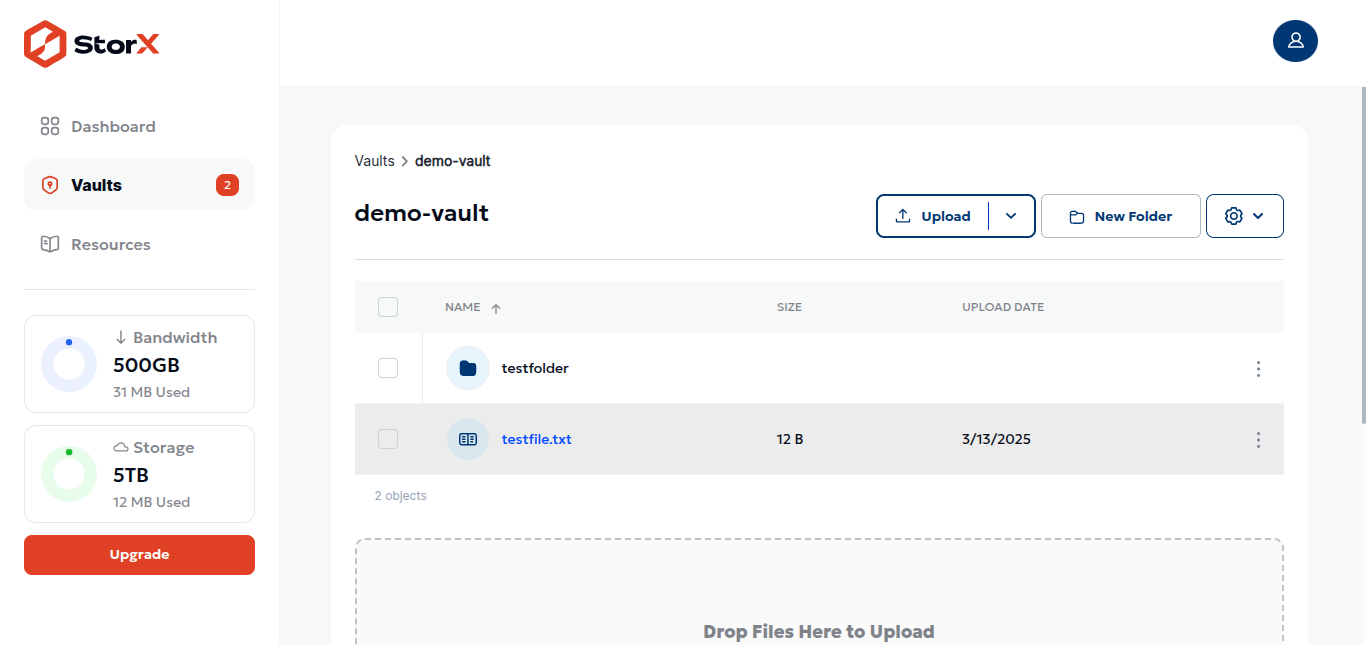Click the 12 B size value

(790, 439)
